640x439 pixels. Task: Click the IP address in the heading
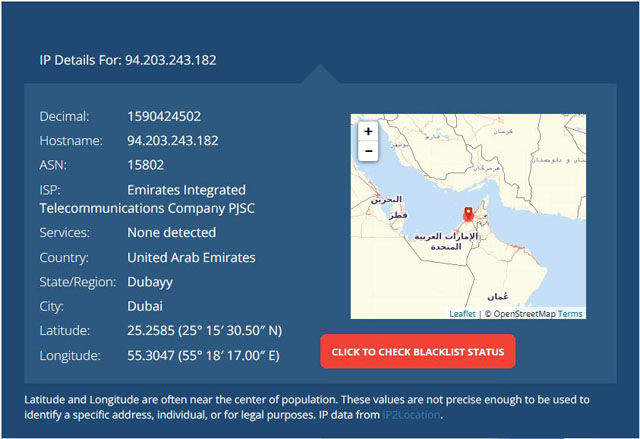(171, 60)
